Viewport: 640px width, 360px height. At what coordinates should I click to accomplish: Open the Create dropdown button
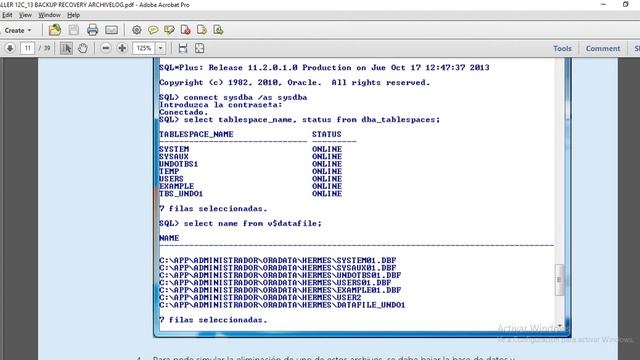click(x=18, y=30)
